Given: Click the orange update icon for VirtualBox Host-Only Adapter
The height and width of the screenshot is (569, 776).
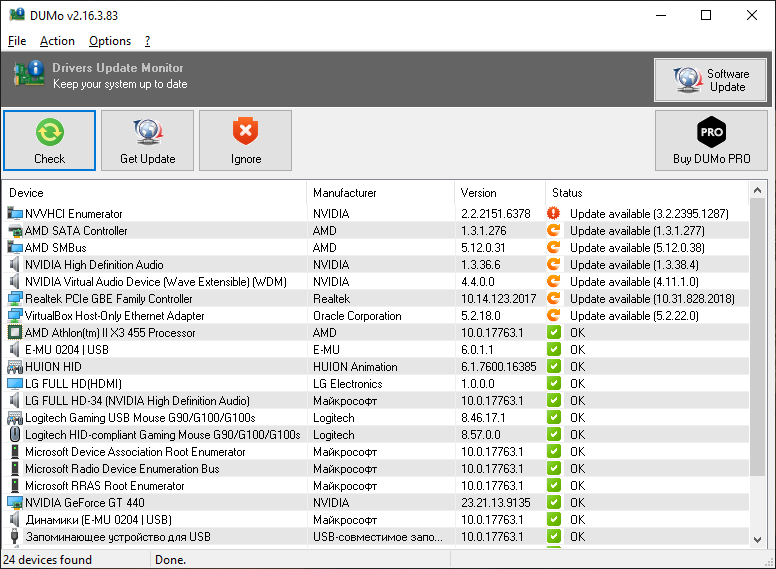Looking at the screenshot, I should [553, 315].
